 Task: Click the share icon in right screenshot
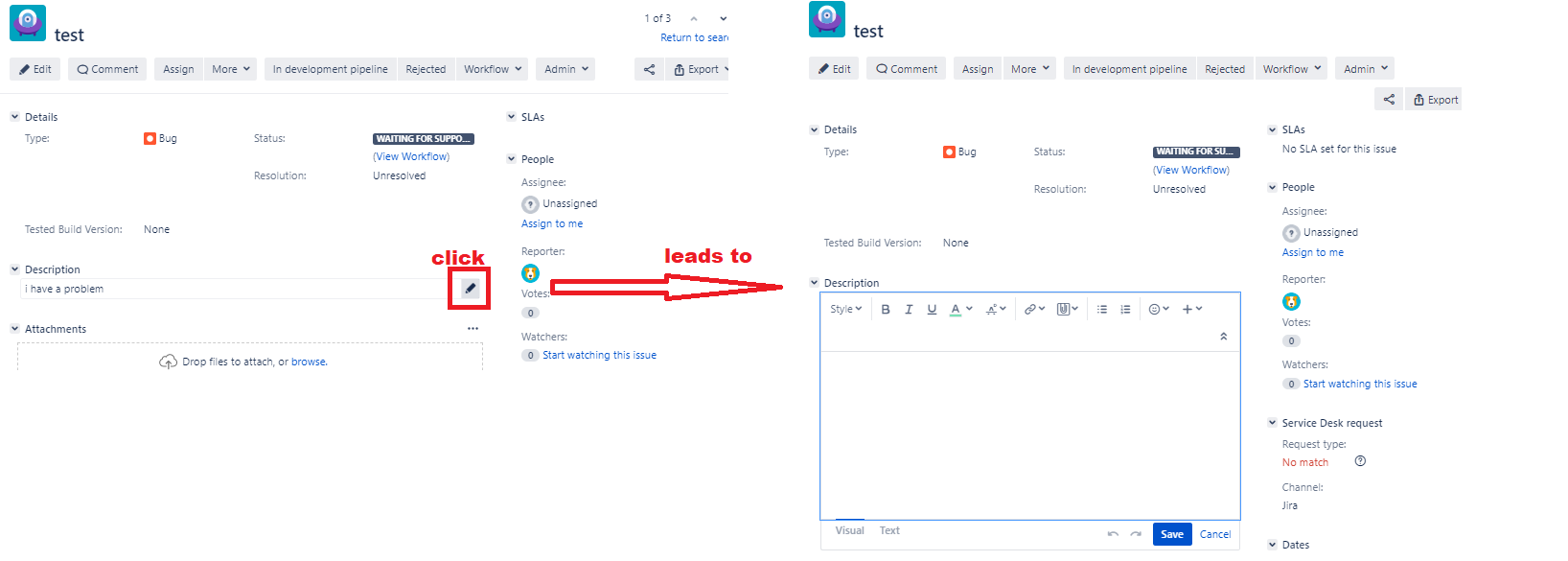click(x=1389, y=100)
